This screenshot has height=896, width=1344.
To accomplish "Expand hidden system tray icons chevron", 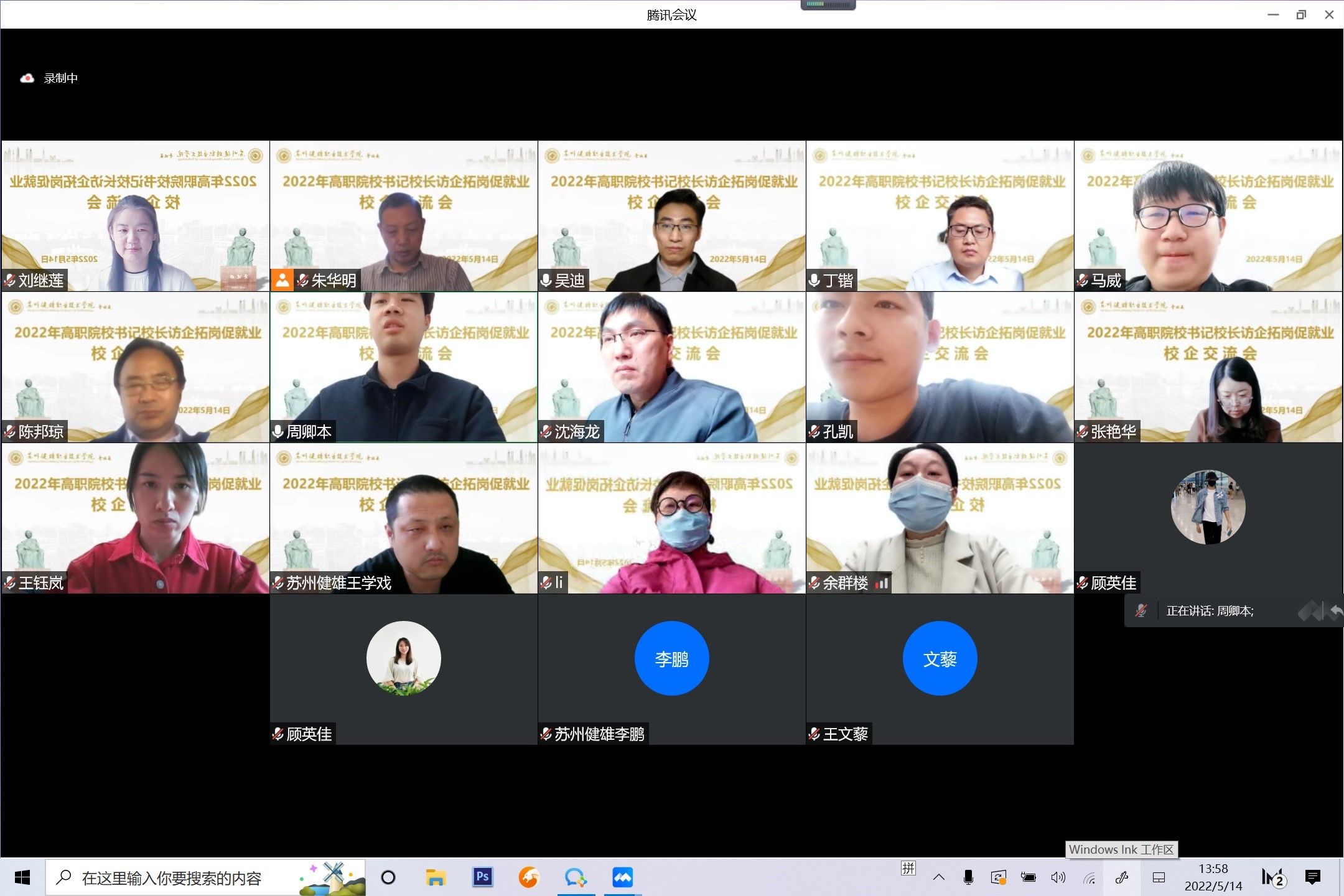I will [x=939, y=877].
